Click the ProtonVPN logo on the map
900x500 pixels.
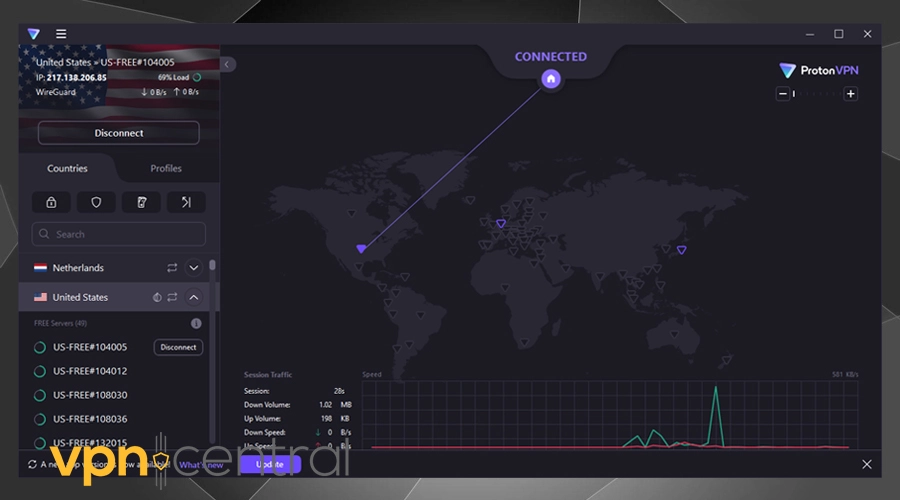(818, 71)
